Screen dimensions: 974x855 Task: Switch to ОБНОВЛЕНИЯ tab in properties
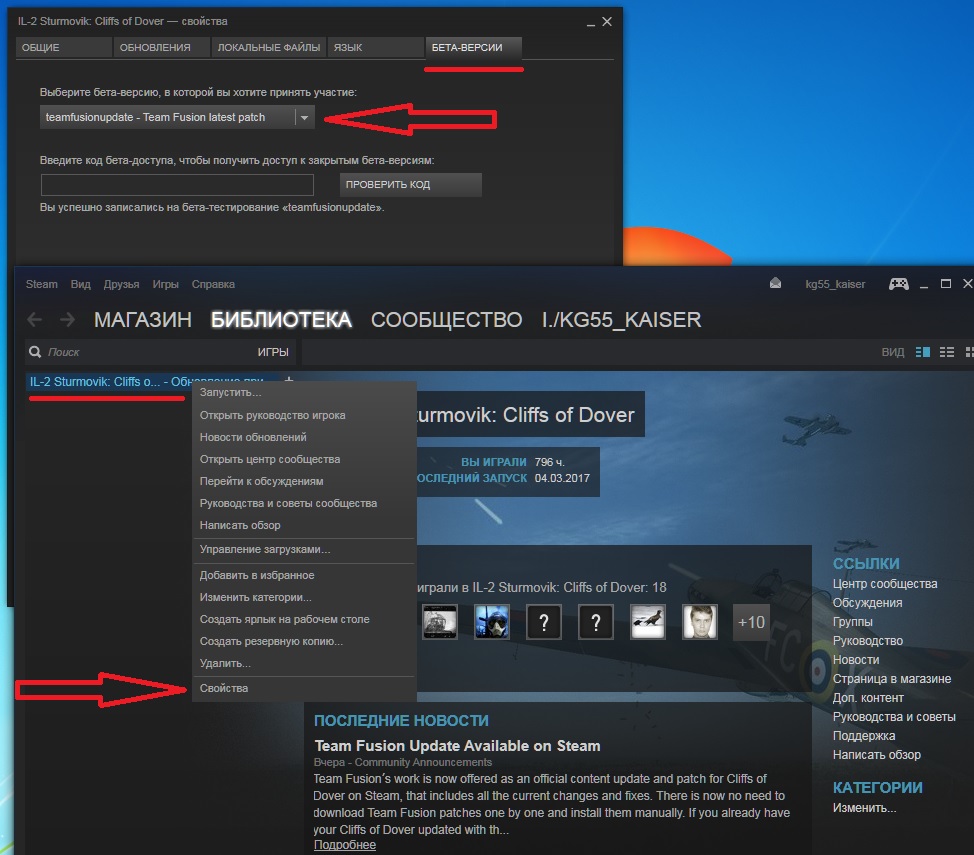tap(162, 47)
